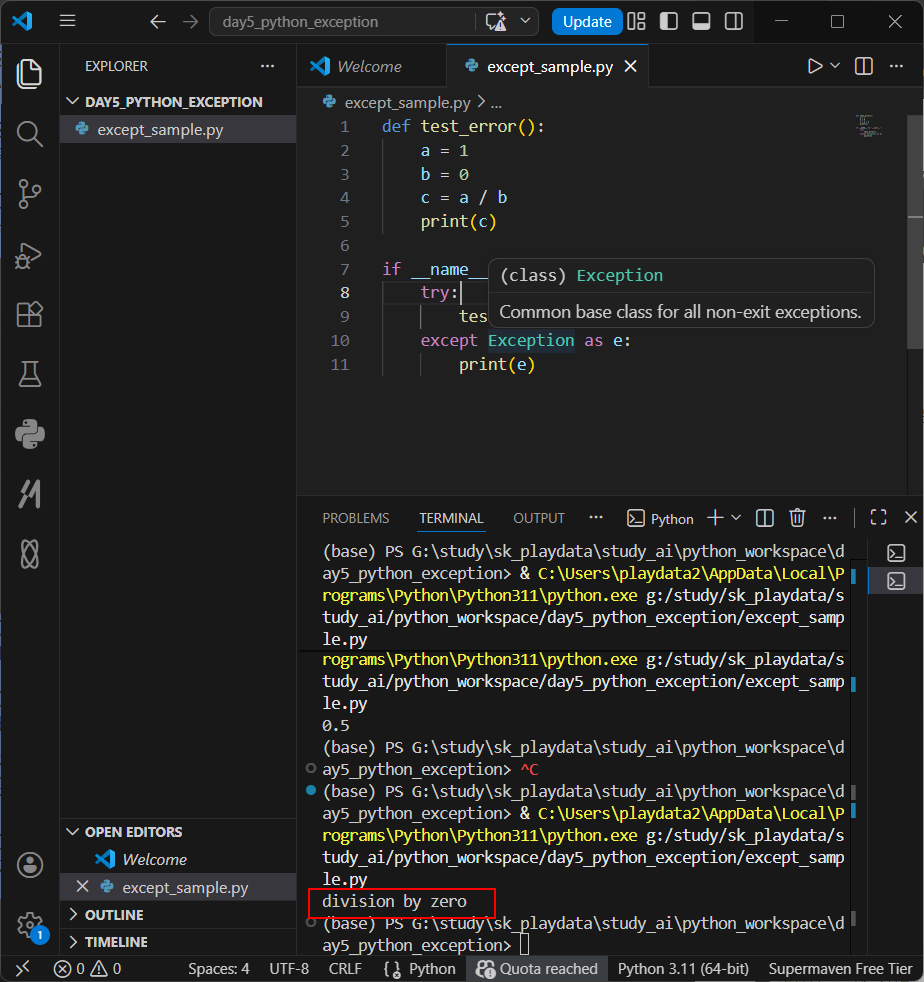The width and height of the screenshot is (924, 982).
Task: Run the Python file with play button
Action: click(x=814, y=66)
